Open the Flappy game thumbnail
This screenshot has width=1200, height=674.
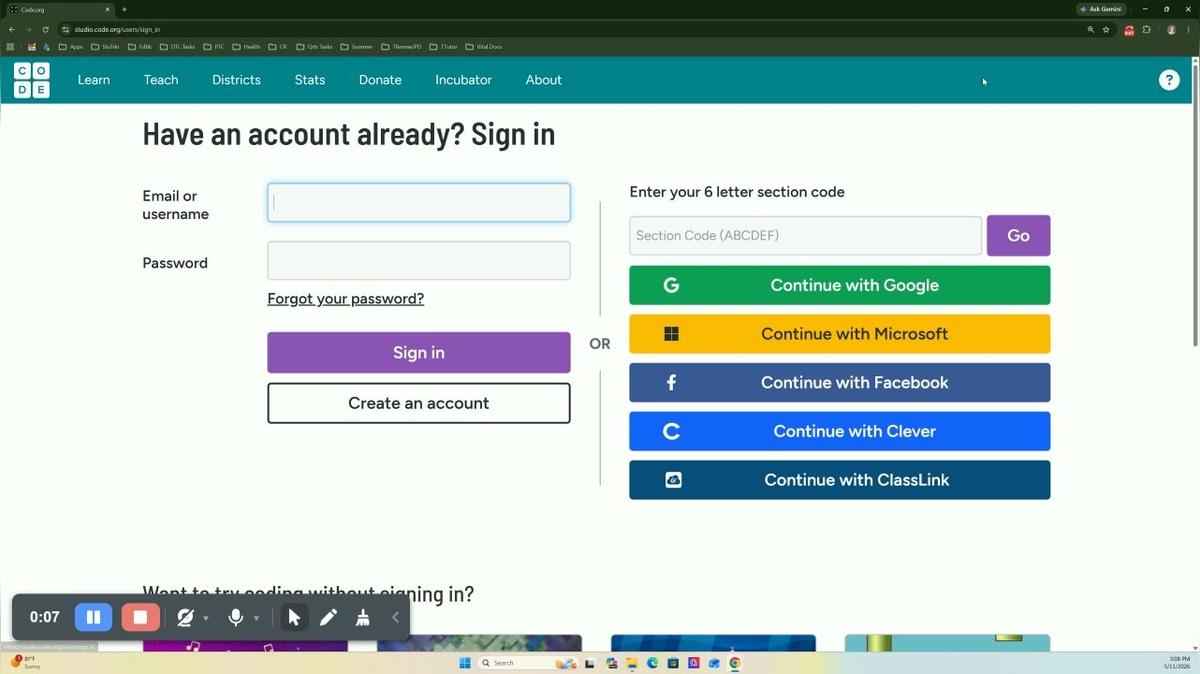tap(947, 643)
